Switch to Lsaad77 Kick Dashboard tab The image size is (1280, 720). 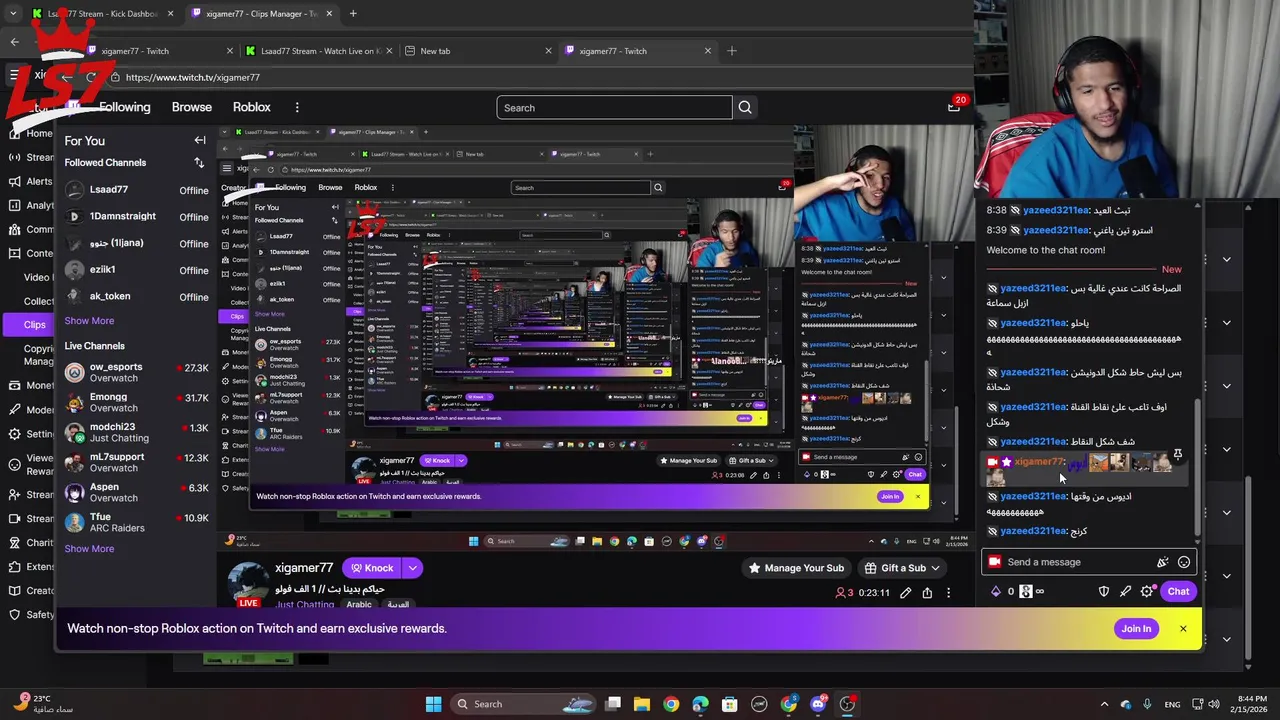pos(101,14)
